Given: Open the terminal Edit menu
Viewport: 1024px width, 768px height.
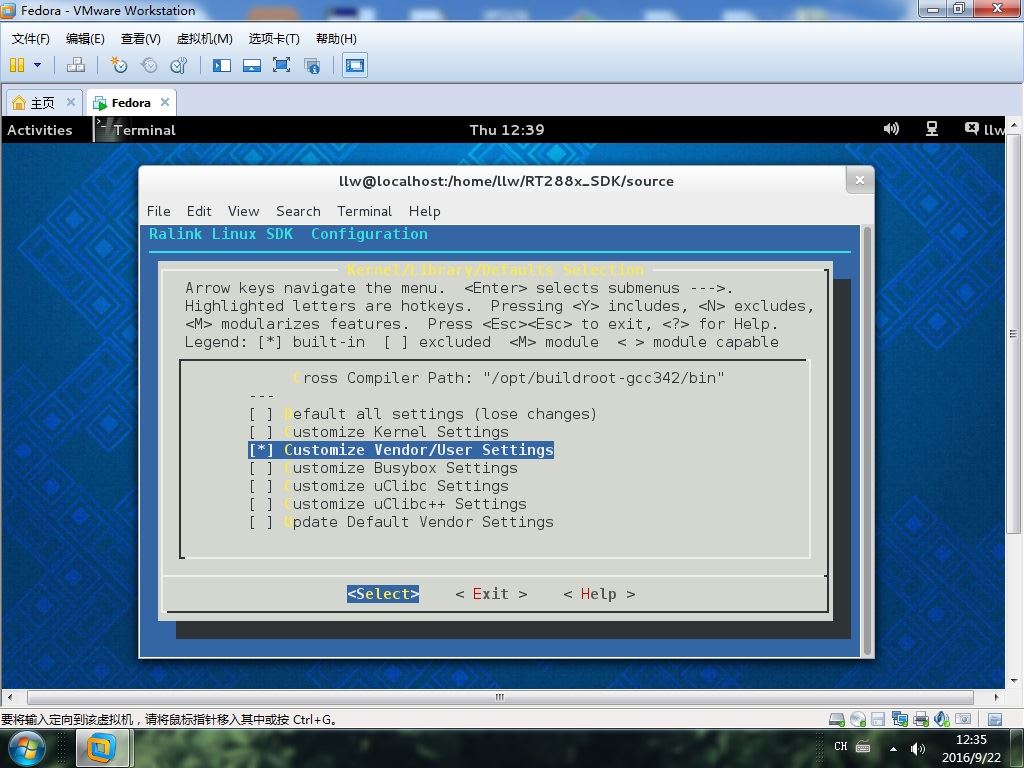Looking at the screenshot, I should pyautogui.click(x=199, y=211).
